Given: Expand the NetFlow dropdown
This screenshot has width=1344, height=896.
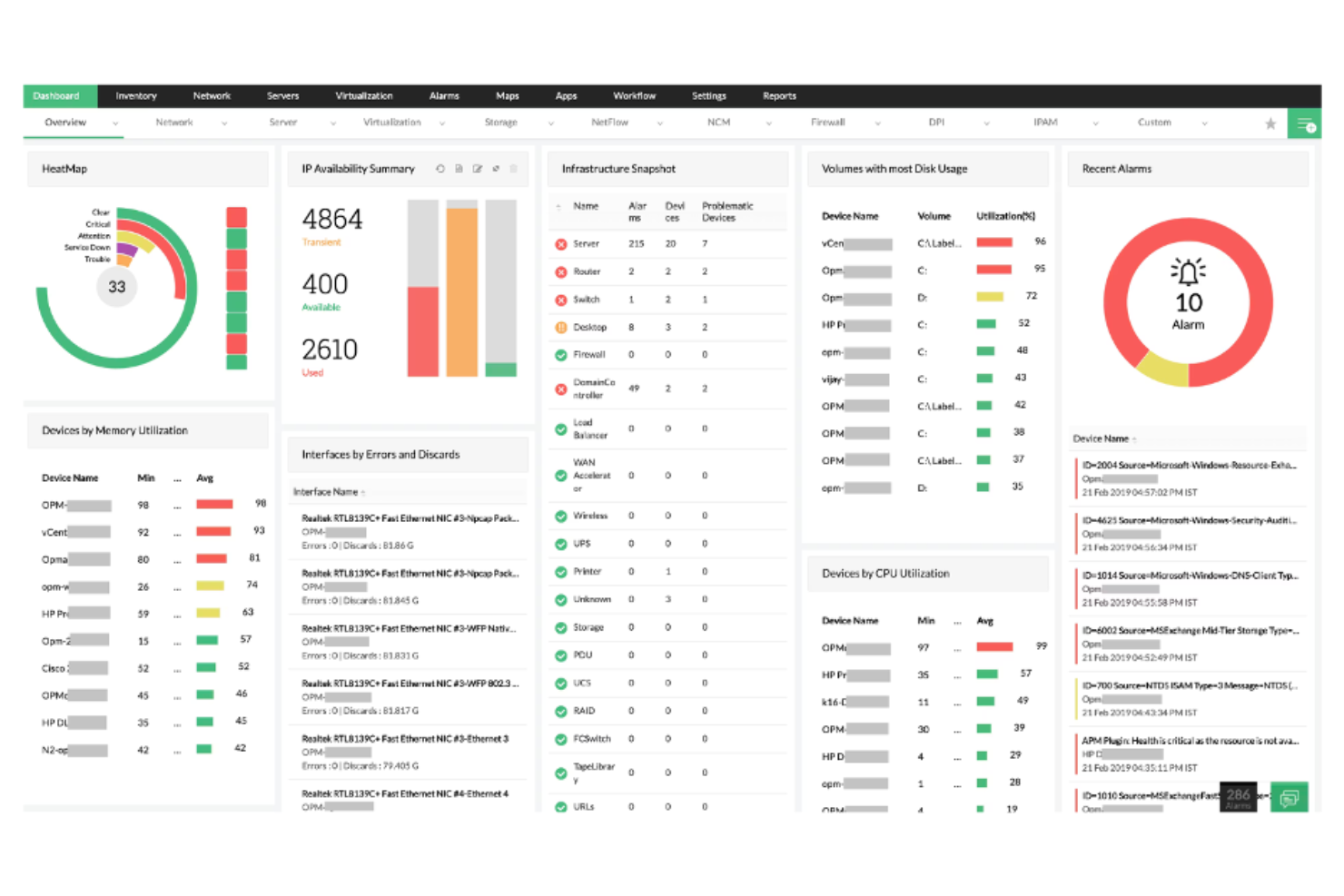Looking at the screenshot, I should pyautogui.click(x=660, y=123).
